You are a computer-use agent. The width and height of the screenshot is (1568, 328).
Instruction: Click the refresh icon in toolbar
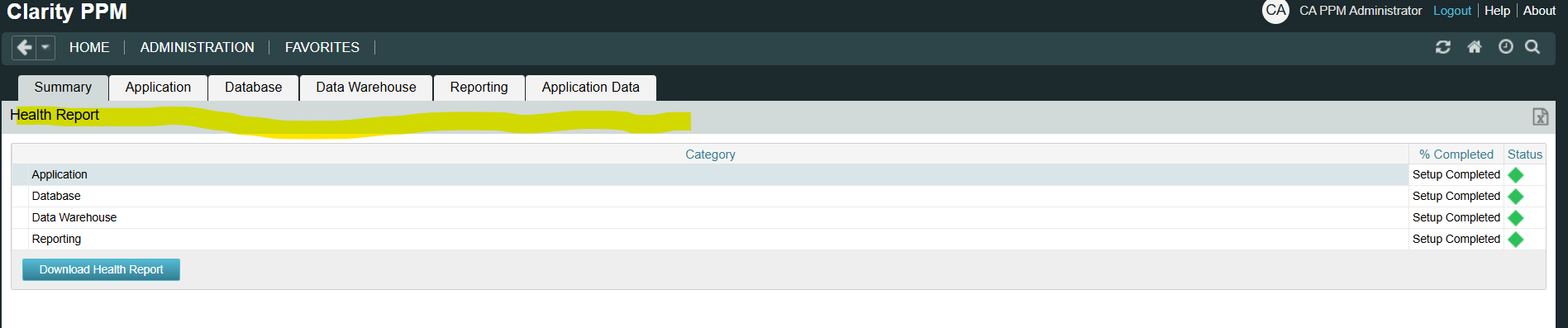tap(1443, 47)
